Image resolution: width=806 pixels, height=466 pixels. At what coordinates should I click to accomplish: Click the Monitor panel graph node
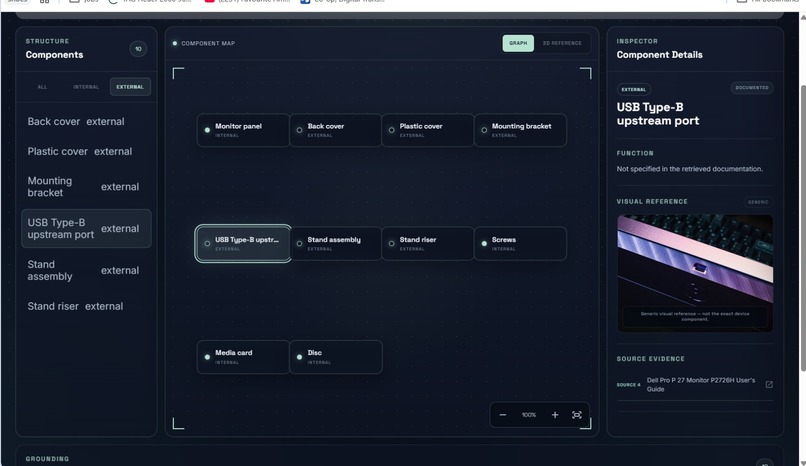(x=243, y=130)
